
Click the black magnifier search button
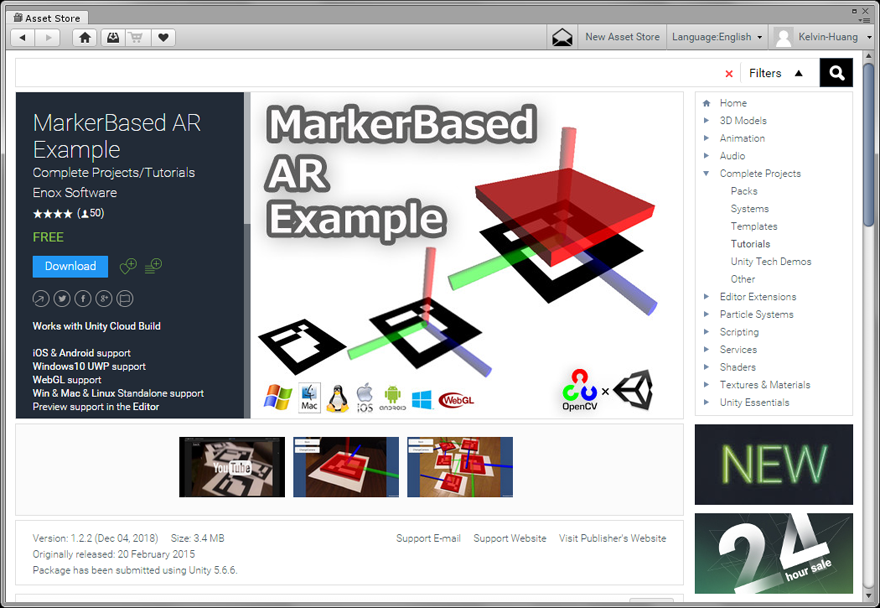[836, 73]
